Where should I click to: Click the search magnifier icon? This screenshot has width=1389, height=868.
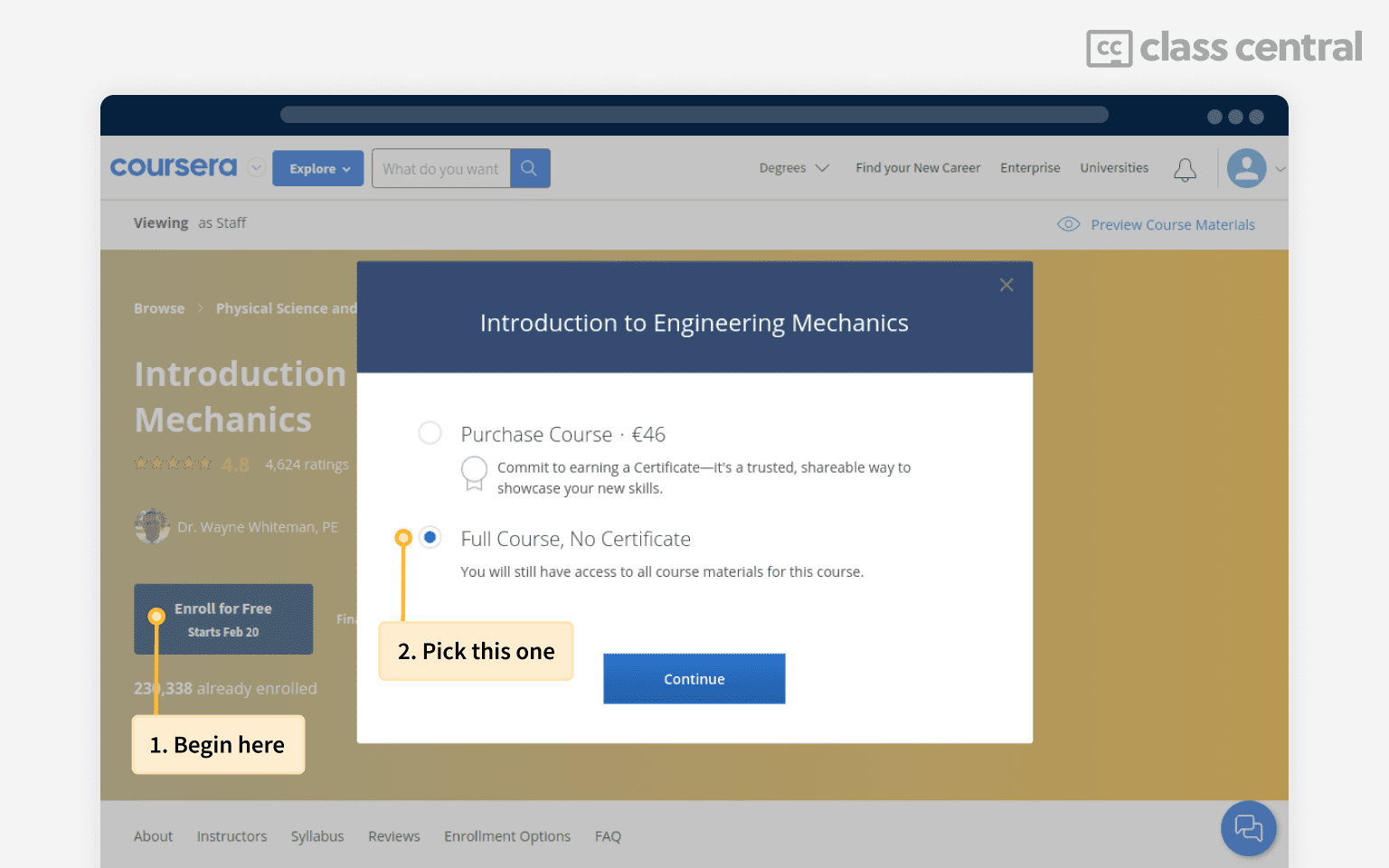[530, 169]
